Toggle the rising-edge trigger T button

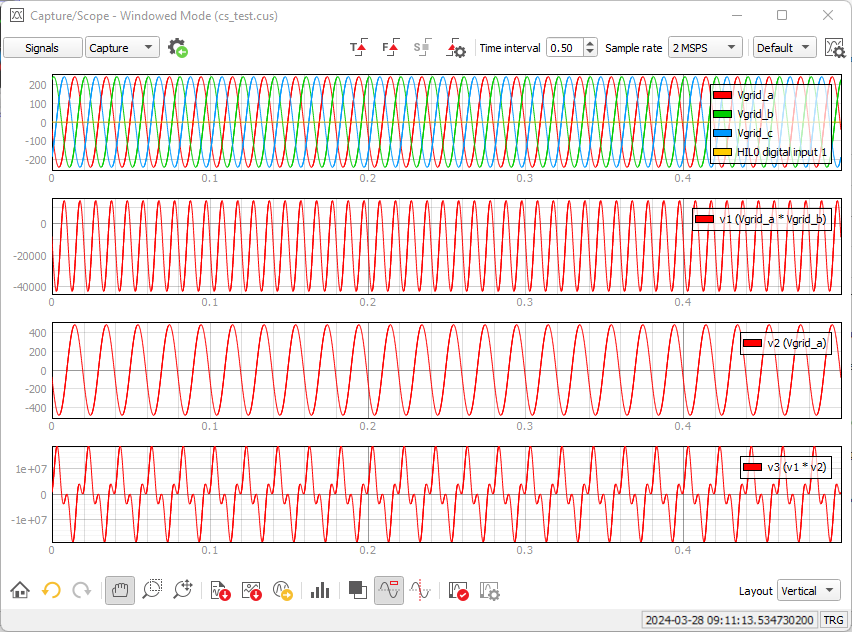358,48
